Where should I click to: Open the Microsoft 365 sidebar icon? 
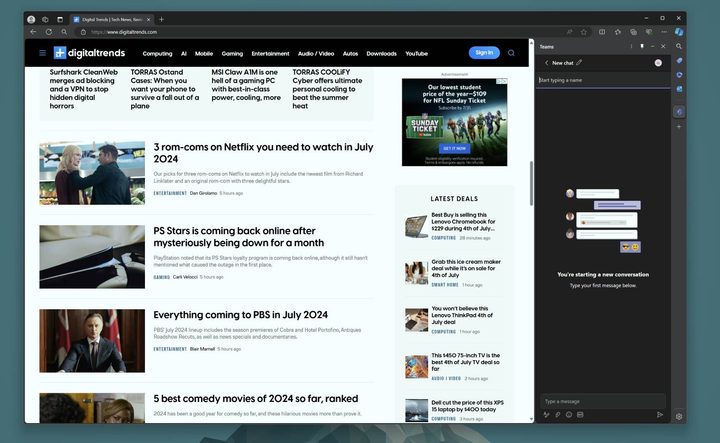click(679, 75)
